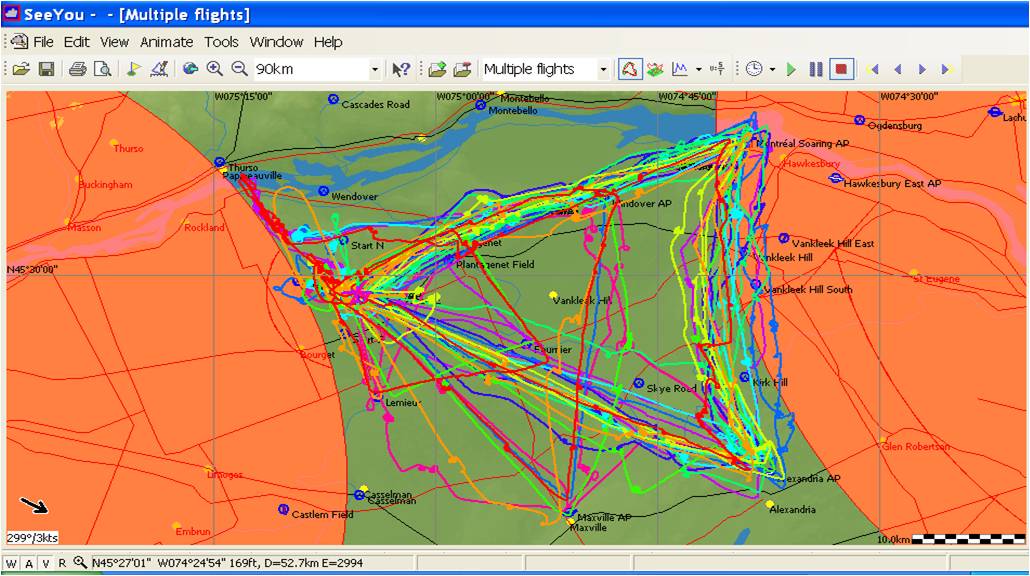Viewport: 1030px width, 576px height.
Task: Start animation with green play button
Action: pyautogui.click(x=791, y=69)
